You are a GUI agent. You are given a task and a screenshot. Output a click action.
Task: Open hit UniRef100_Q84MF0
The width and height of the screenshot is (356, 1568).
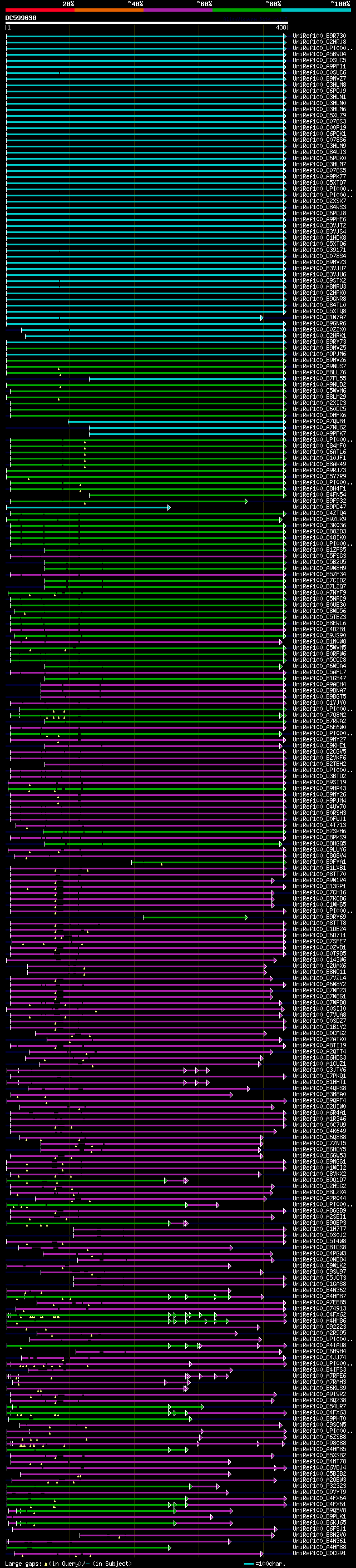pyautogui.click(x=319, y=446)
